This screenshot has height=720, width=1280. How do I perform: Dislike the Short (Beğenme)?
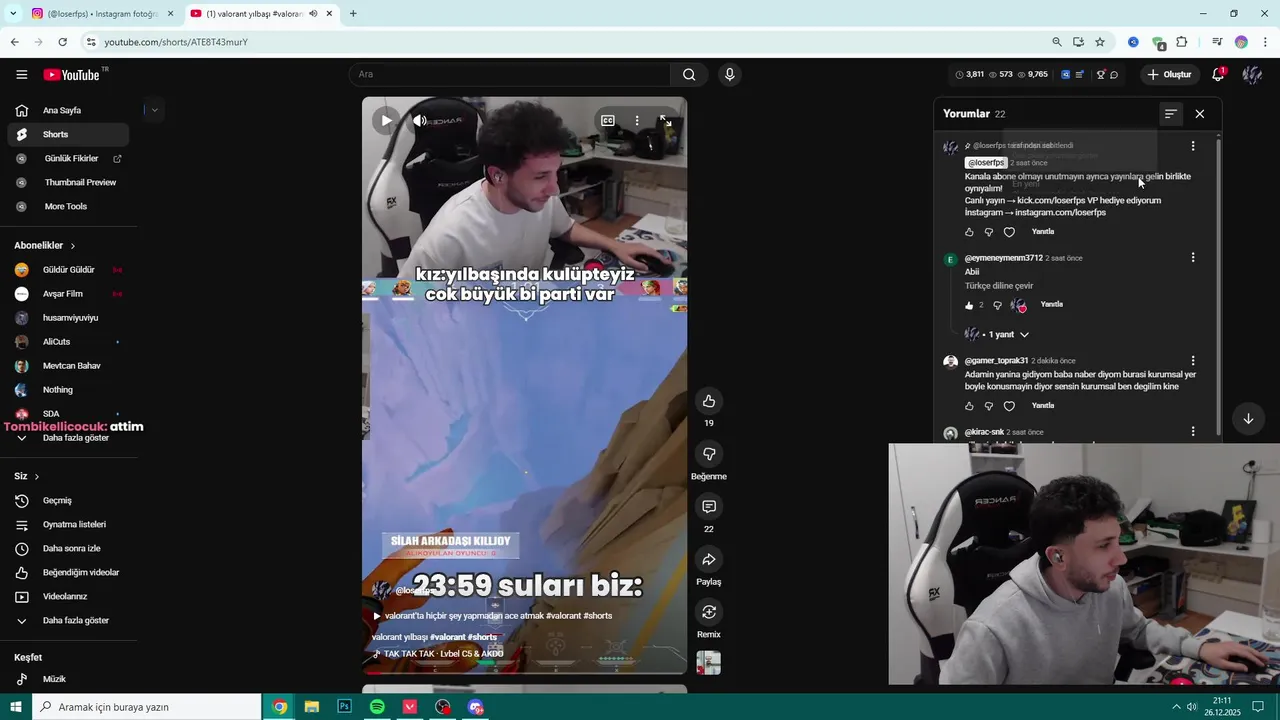pyautogui.click(x=709, y=454)
